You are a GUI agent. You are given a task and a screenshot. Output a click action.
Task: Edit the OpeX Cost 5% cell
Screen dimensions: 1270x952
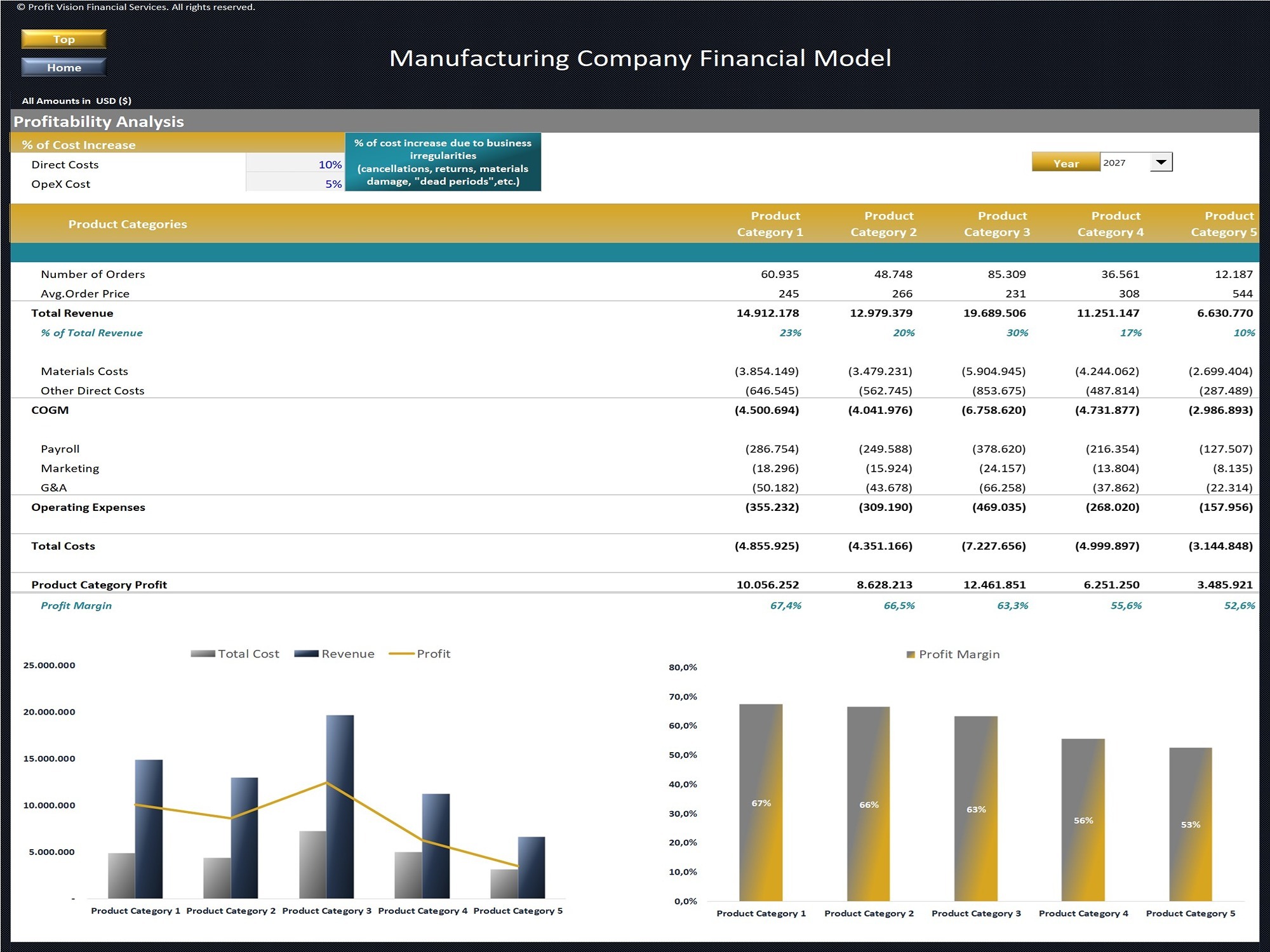tap(295, 183)
